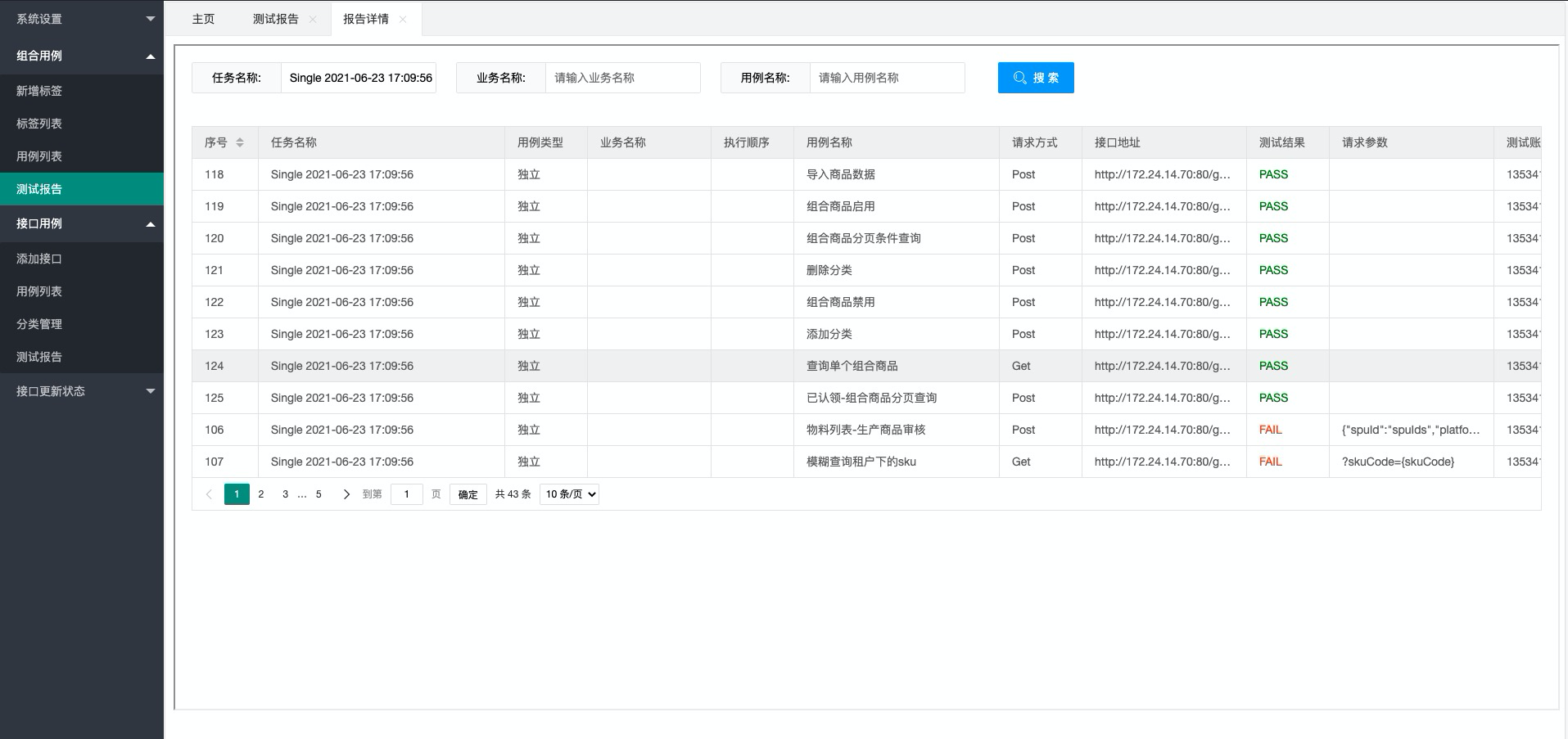
Task: Collapse 组合用例 sidebar group
Action: 82,56
